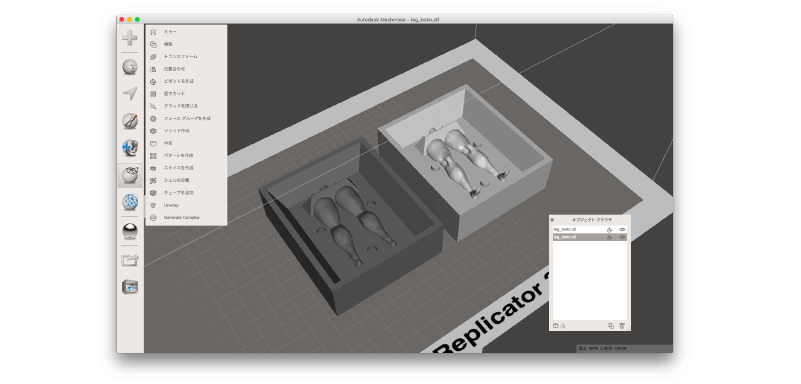Click the trash Delete icon in Object Browser
The height and width of the screenshot is (384, 801).
[622, 326]
